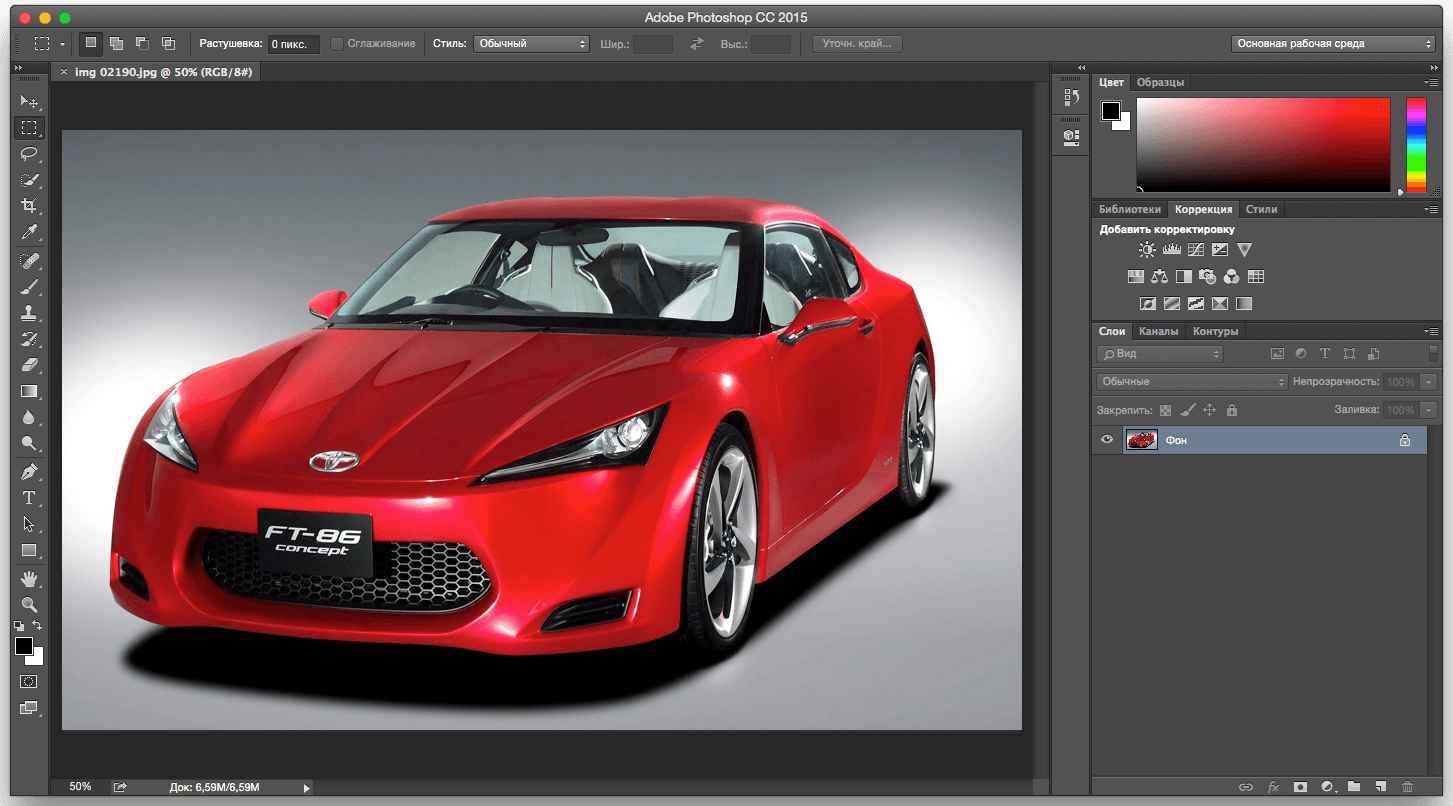
Task: Enable Add to selection mode
Action: click(117, 44)
